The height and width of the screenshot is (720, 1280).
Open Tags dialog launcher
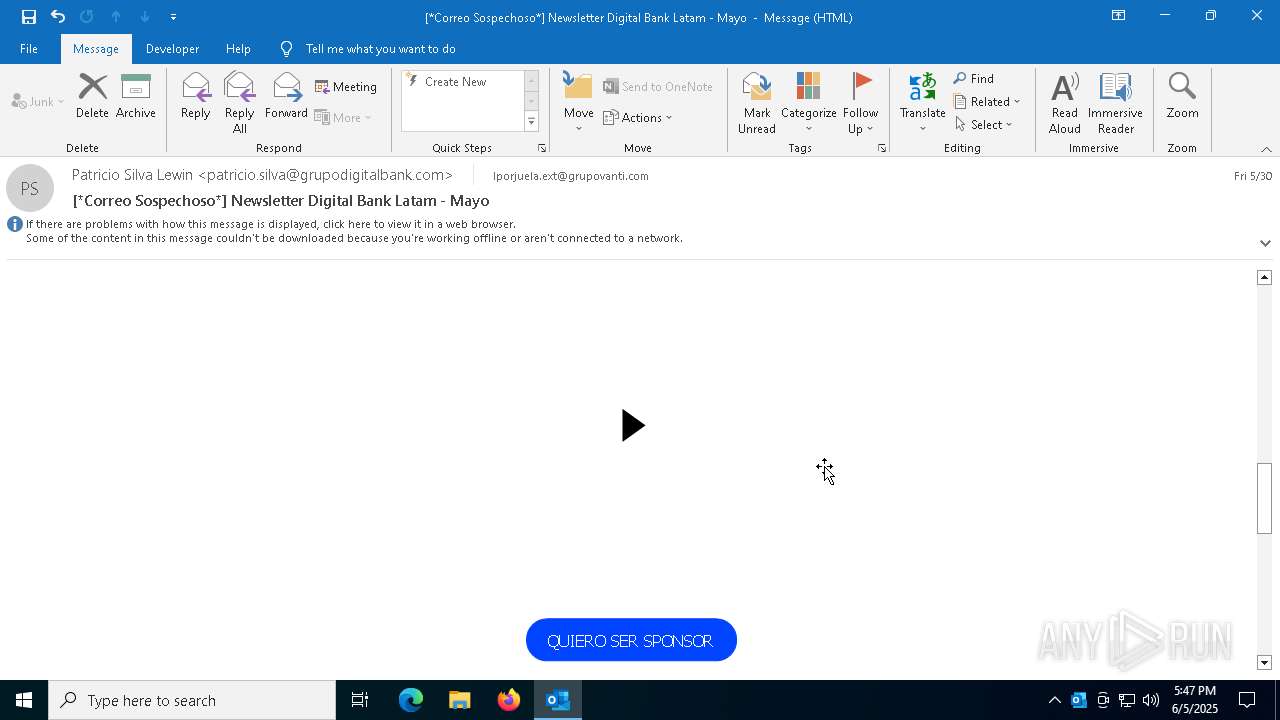coord(882,148)
